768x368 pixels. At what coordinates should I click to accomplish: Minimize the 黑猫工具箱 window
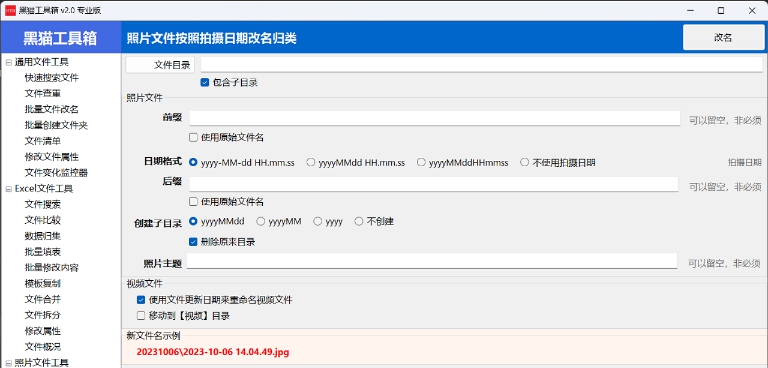coord(690,11)
